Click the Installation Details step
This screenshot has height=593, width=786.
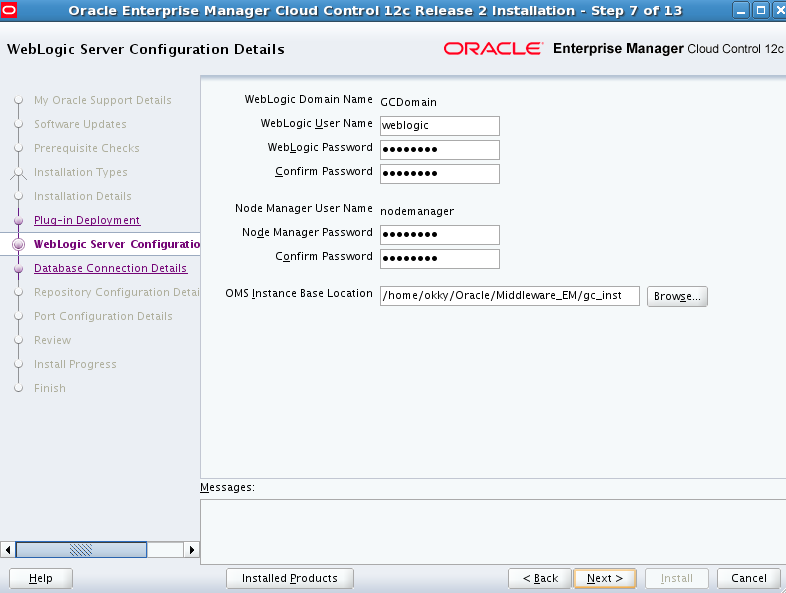83,196
